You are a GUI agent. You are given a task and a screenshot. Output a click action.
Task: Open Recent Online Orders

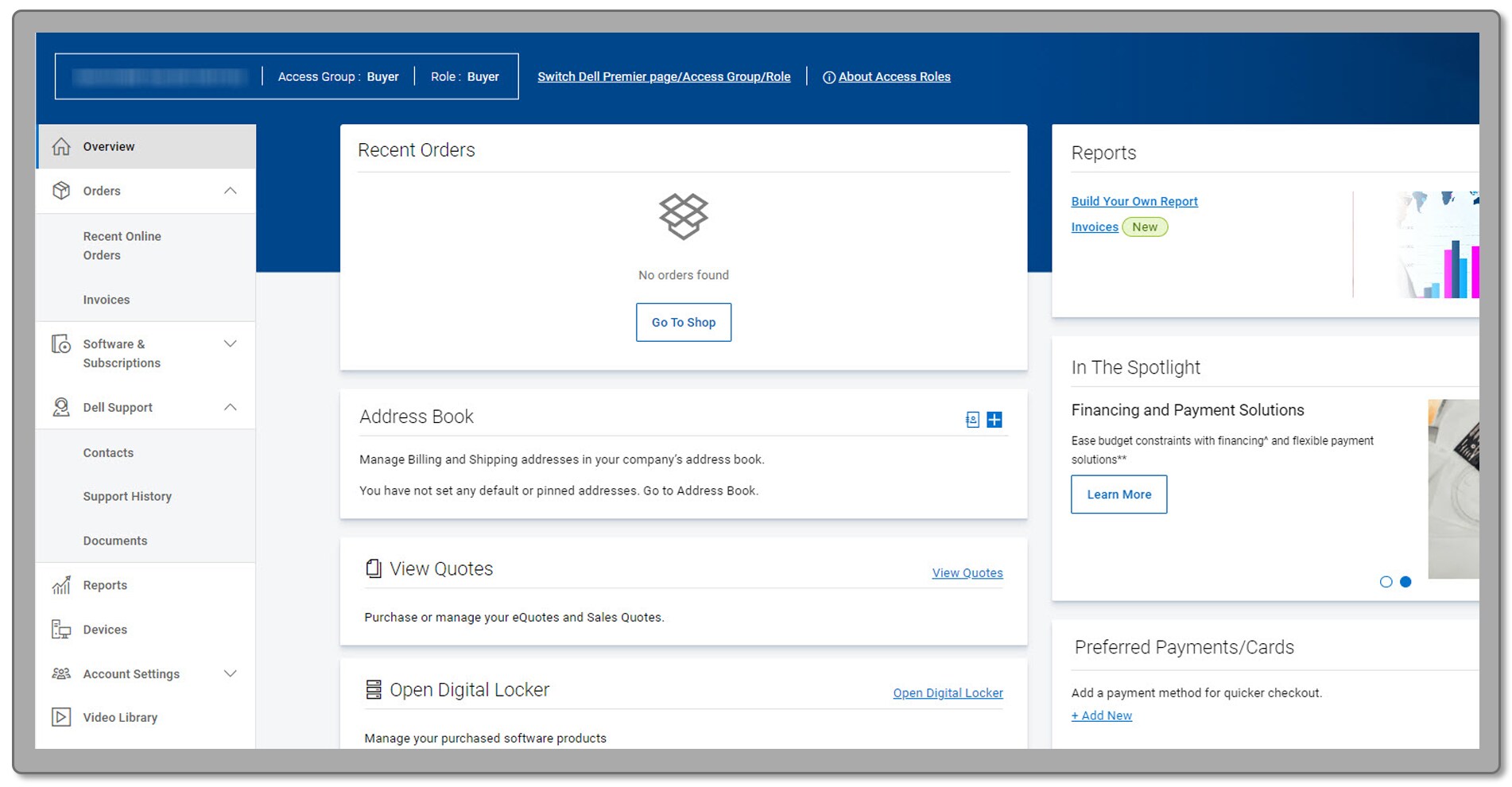click(122, 246)
